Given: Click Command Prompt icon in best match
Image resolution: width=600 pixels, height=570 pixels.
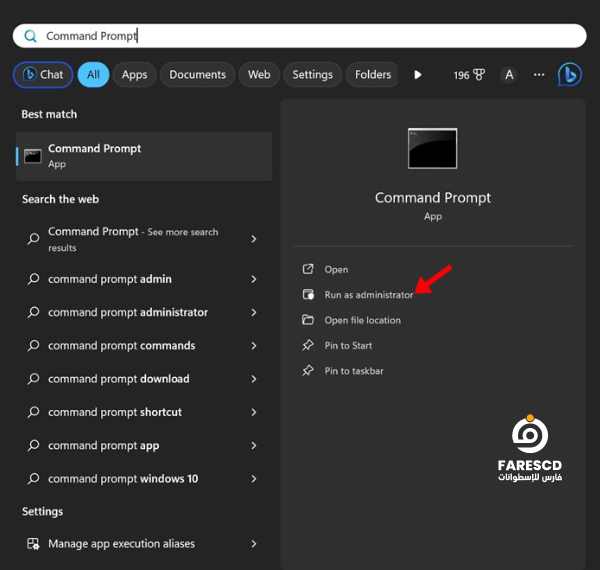Looking at the screenshot, I should pyautogui.click(x=33, y=156).
